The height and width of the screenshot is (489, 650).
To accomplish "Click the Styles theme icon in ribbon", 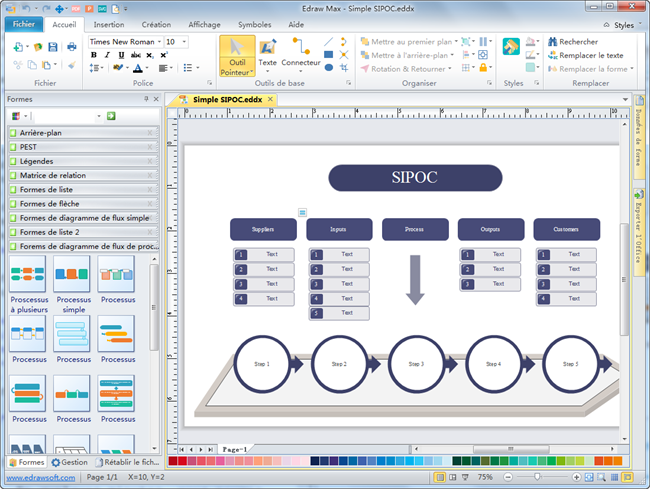I will (512, 47).
